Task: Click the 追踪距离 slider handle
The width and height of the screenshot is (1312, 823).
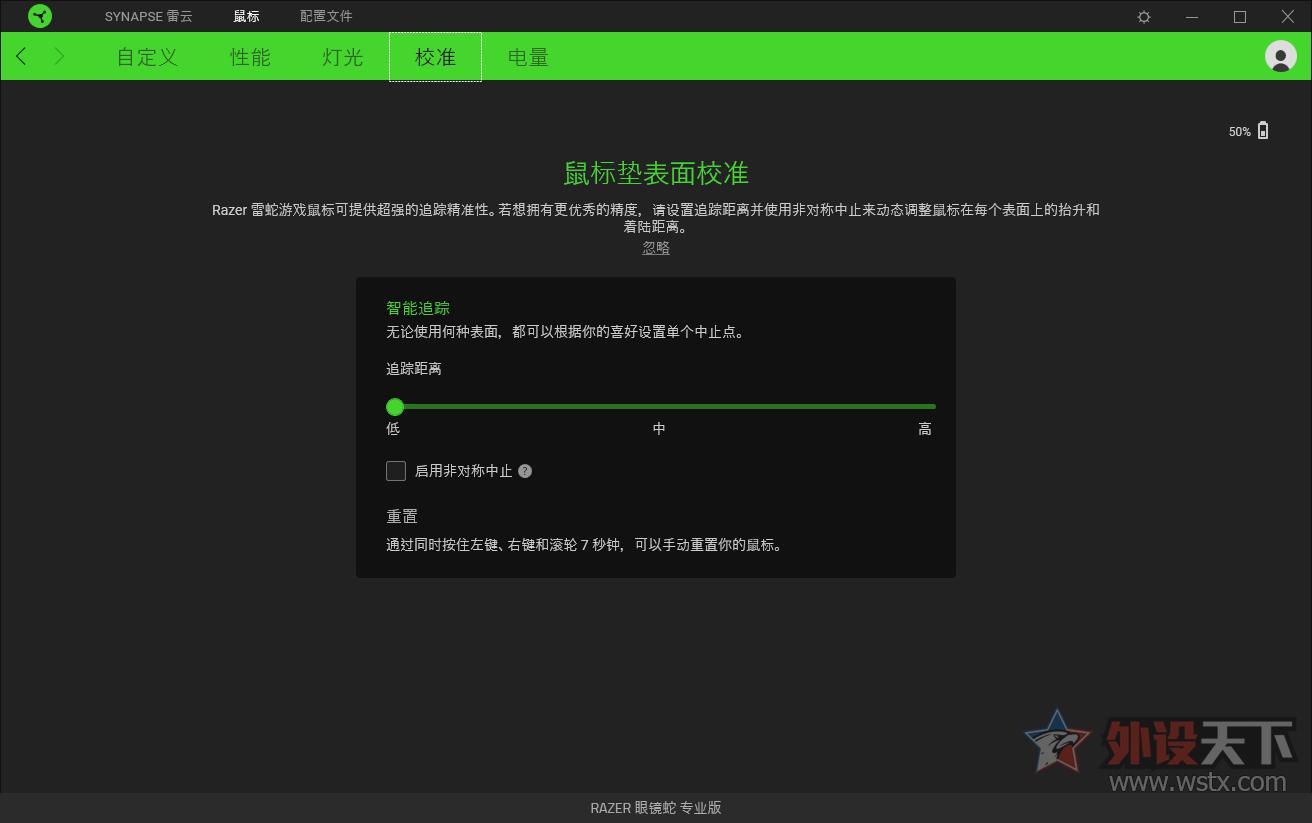Action: tap(395, 407)
